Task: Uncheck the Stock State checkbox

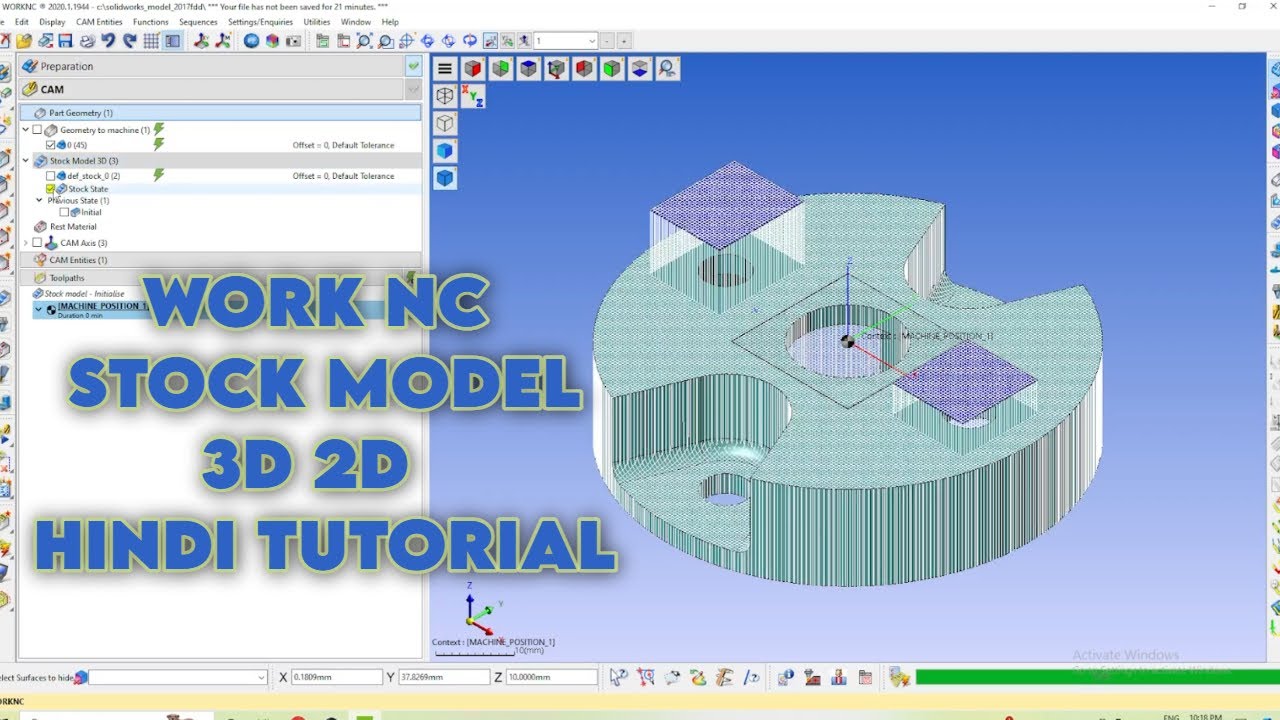Action: pyautogui.click(x=51, y=188)
